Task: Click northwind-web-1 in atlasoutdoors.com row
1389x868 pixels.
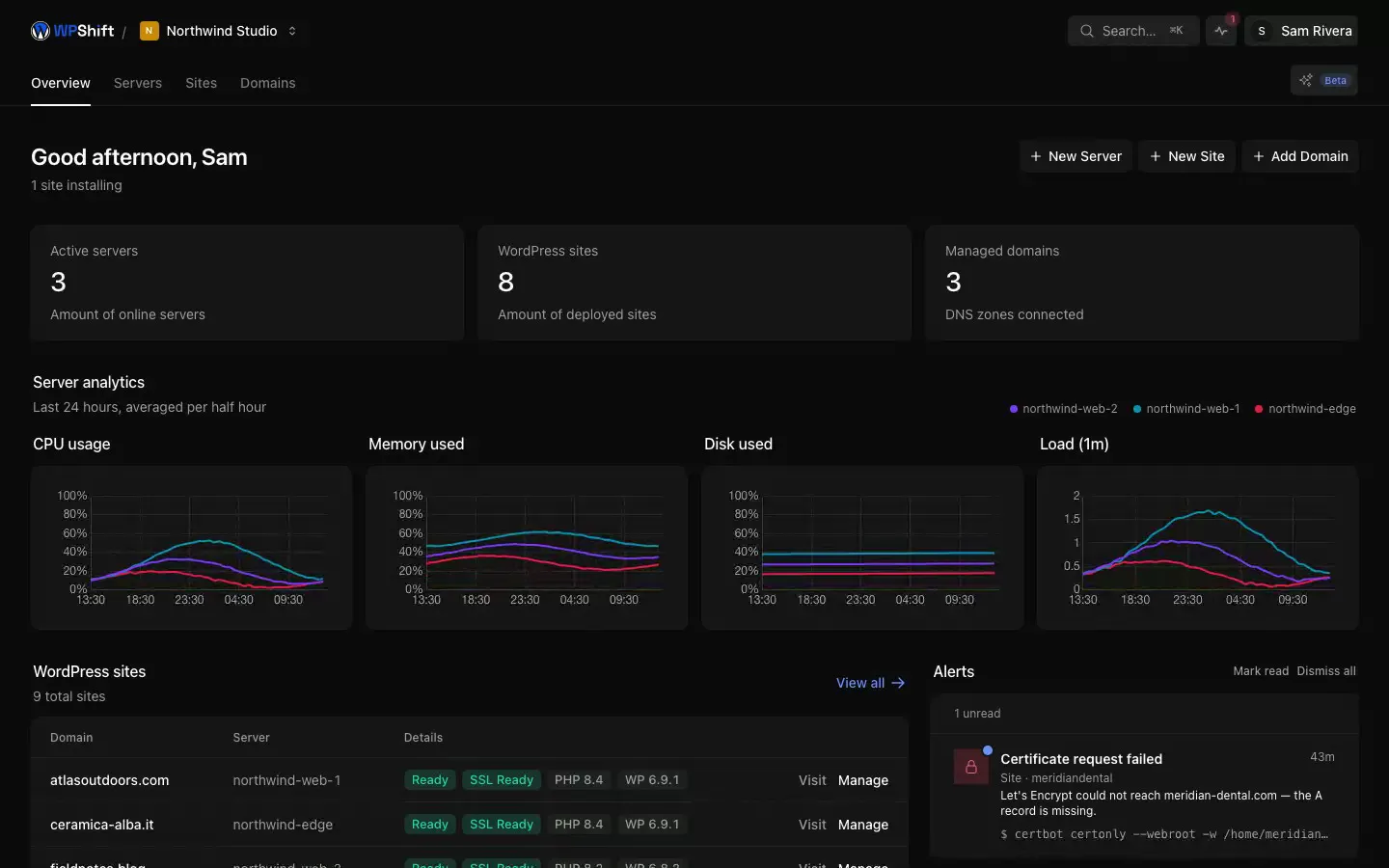Action: coord(286,780)
